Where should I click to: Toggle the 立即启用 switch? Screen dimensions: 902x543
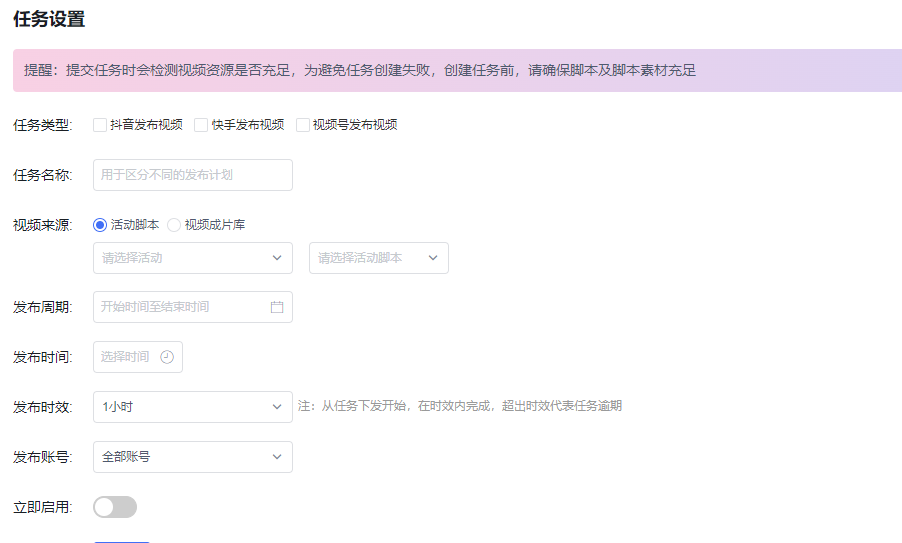click(x=115, y=507)
